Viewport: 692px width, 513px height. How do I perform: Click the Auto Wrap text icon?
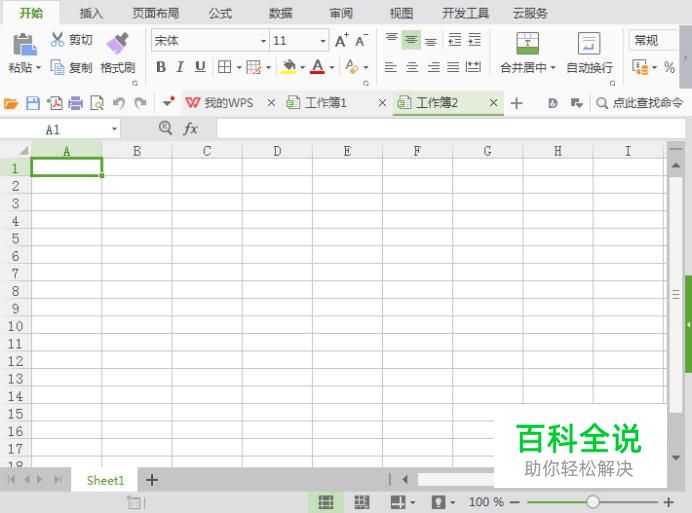click(589, 43)
